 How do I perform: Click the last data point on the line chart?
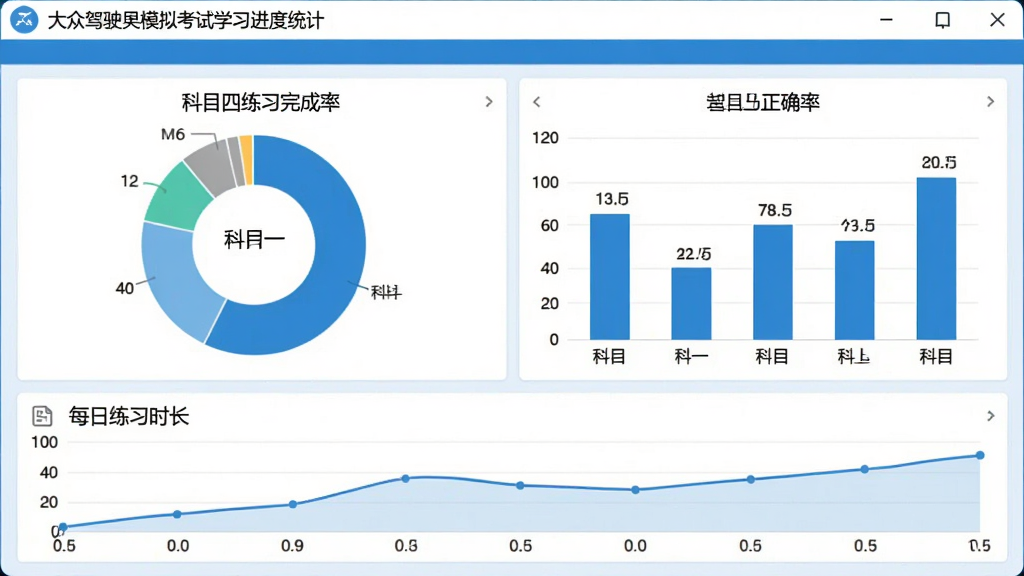[x=980, y=455]
